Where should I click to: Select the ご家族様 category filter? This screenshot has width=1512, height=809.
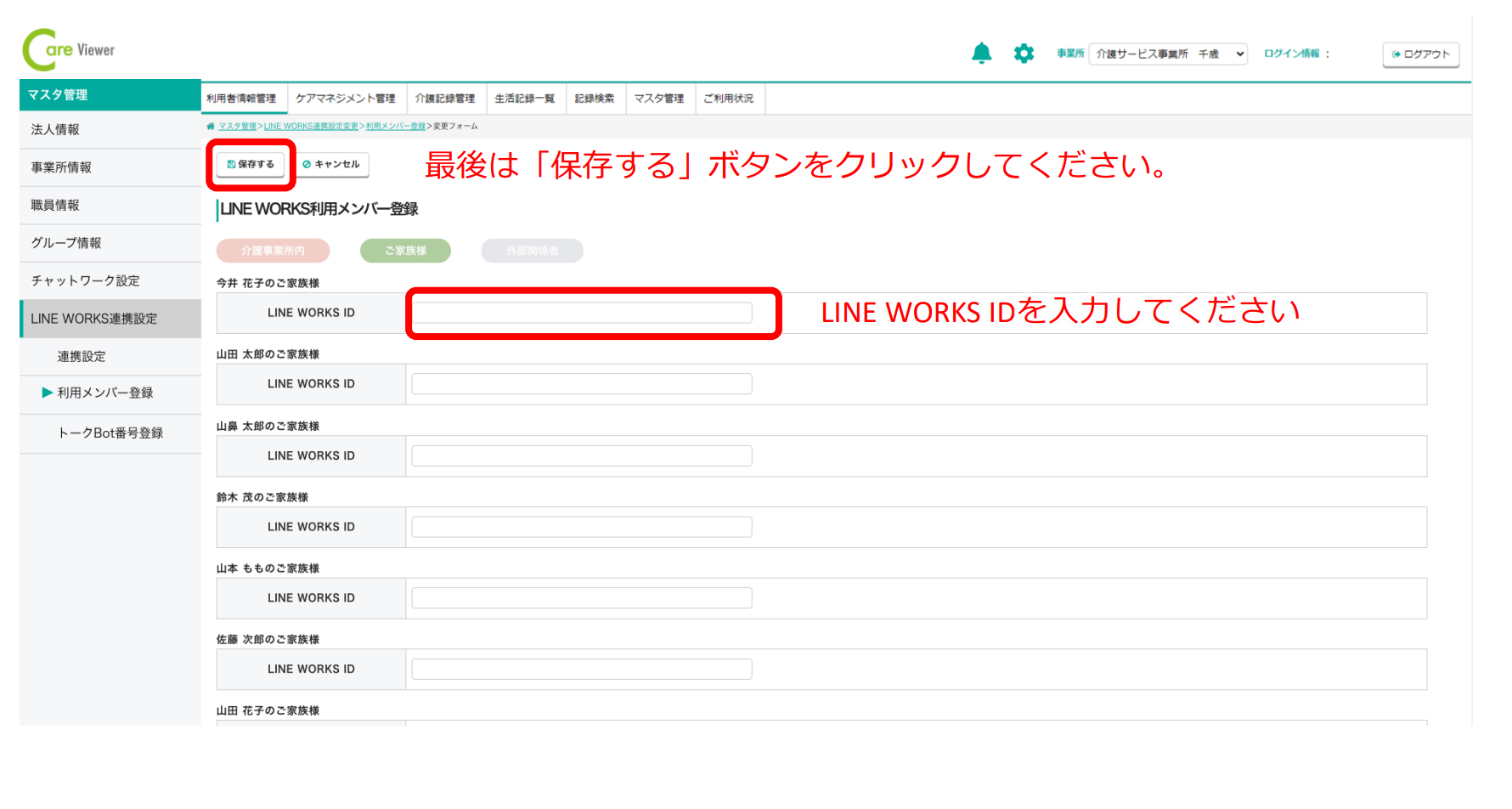(x=405, y=251)
